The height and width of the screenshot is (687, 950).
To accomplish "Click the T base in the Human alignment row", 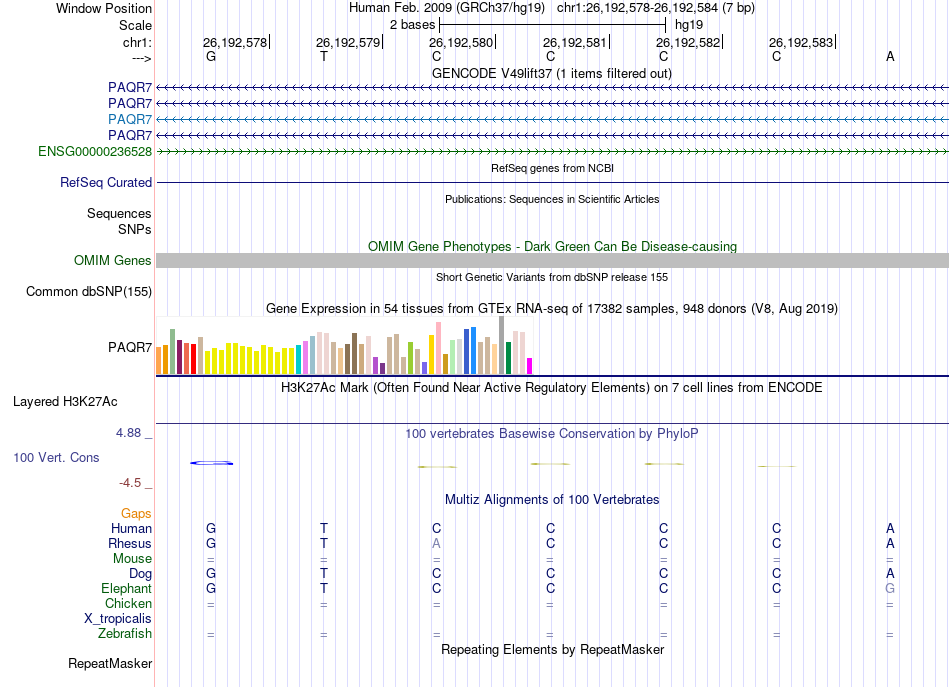I will pyautogui.click(x=324, y=528).
